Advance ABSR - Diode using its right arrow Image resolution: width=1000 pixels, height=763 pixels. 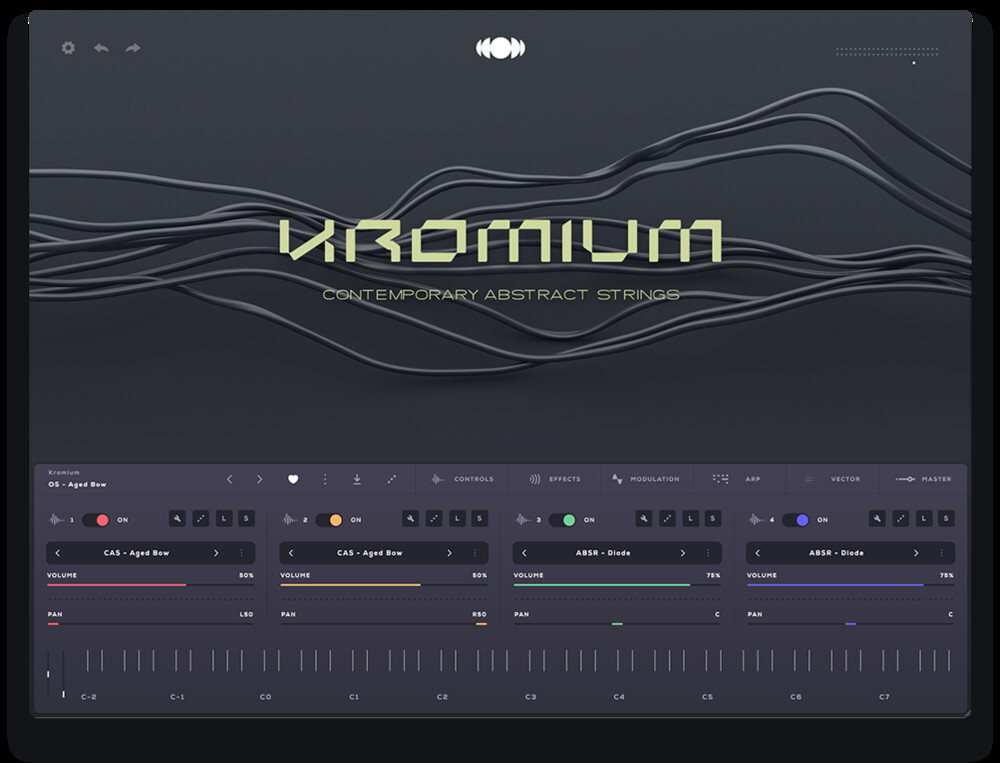point(684,552)
